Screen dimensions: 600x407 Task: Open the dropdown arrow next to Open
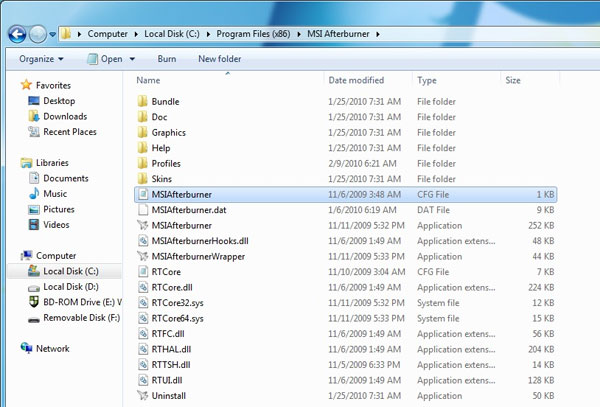point(132,59)
